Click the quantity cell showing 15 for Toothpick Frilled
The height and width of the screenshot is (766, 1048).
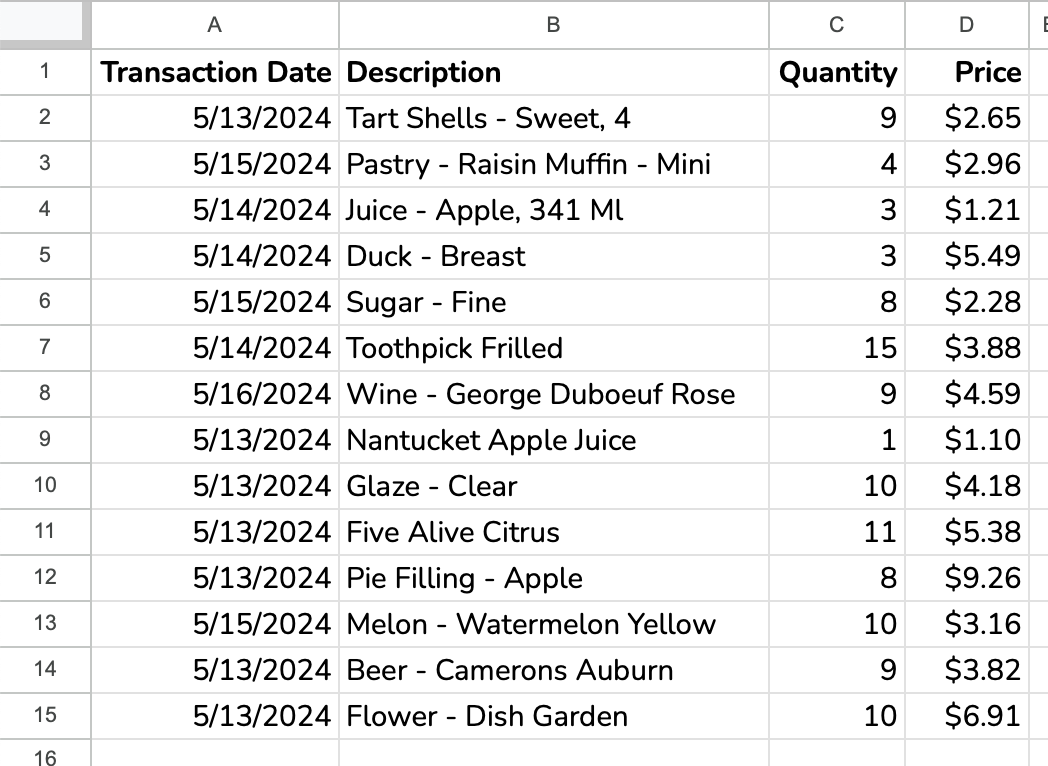(838, 348)
